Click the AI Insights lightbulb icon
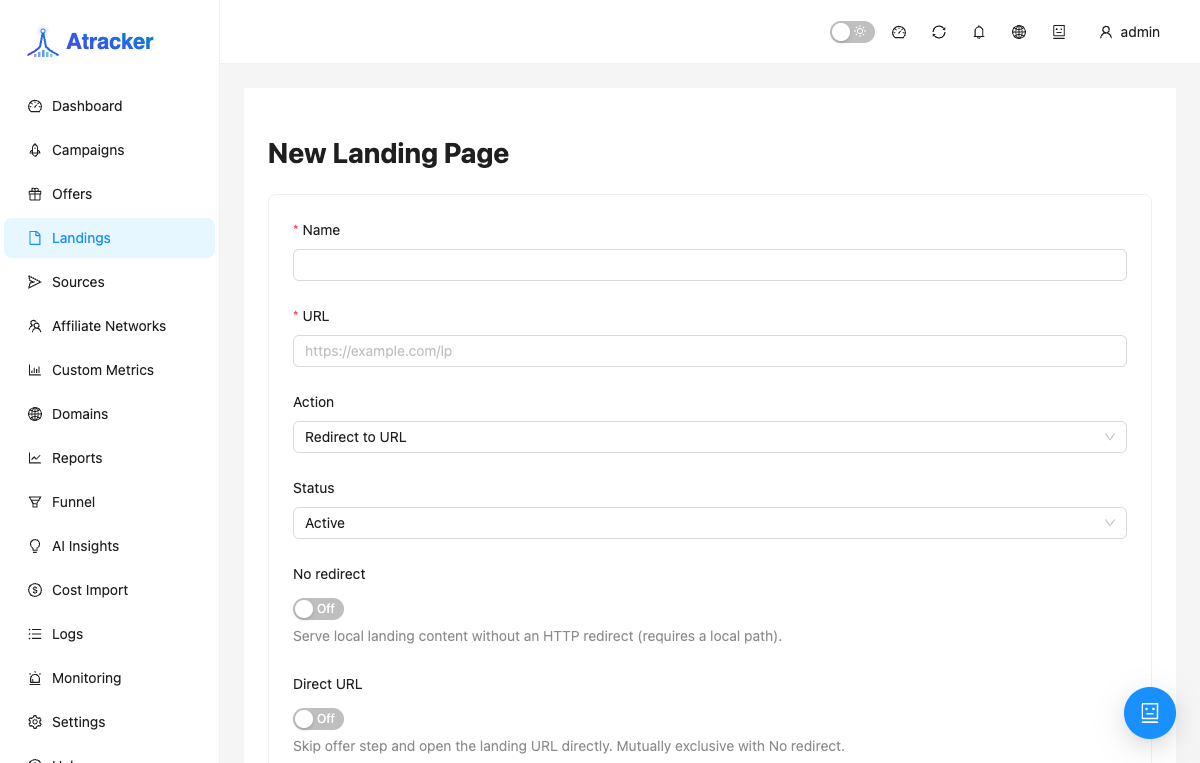The height and width of the screenshot is (763, 1200). (x=35, y=546)
